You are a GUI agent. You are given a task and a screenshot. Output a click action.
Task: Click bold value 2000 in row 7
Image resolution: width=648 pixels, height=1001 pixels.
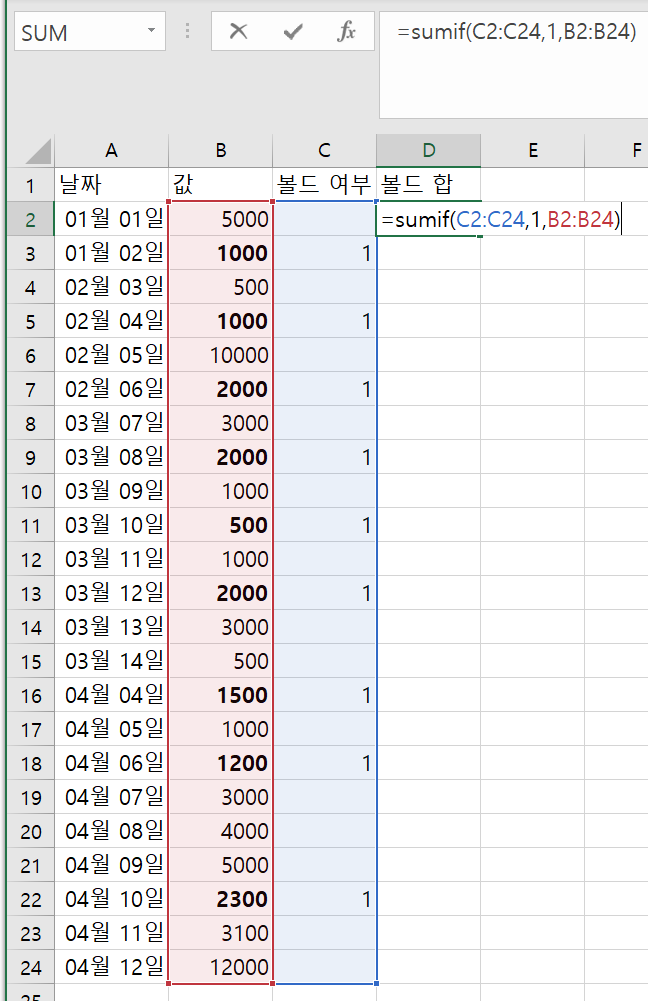pos(220,389)
